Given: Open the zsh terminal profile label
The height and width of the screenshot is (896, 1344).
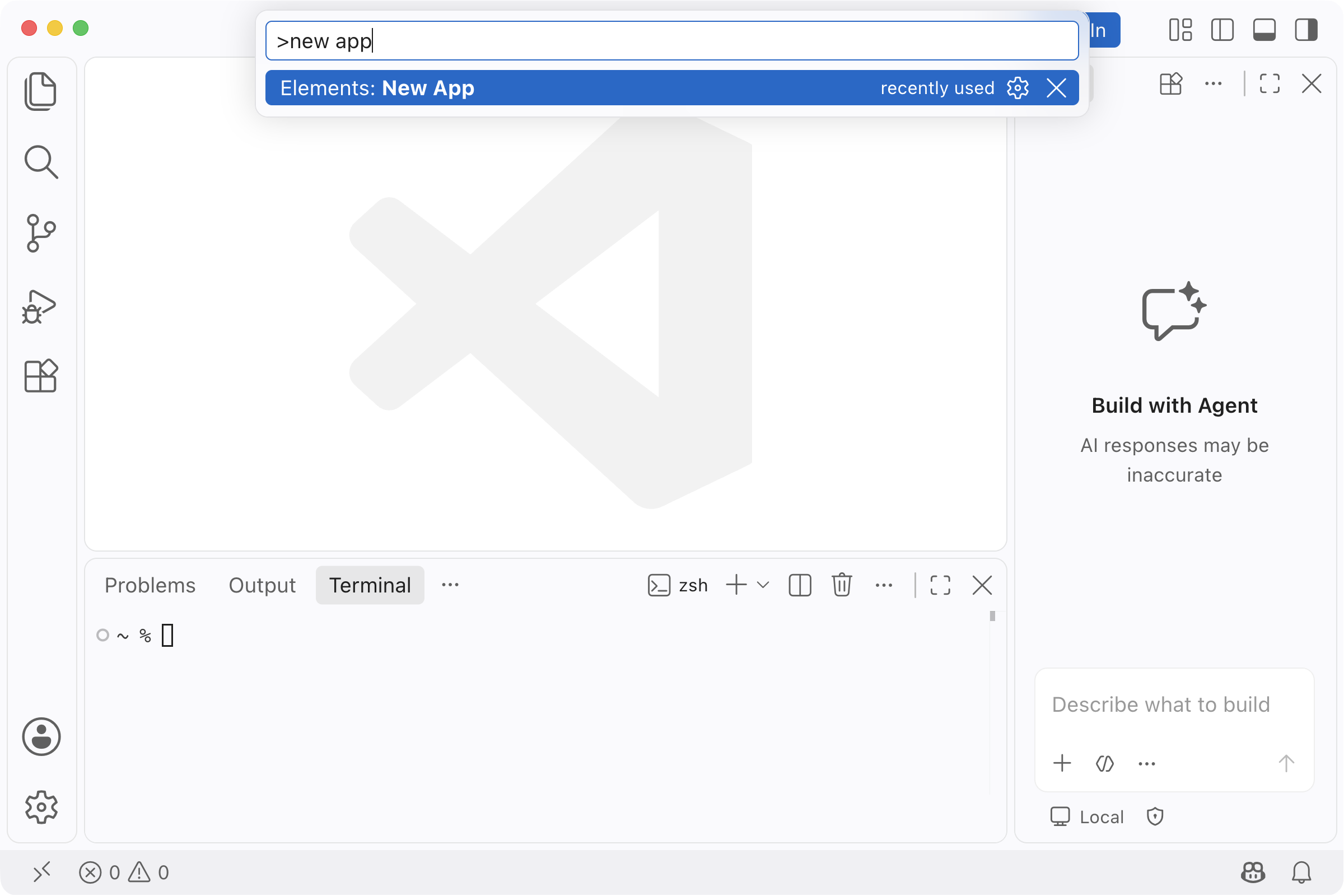Looking at the screenshot, I should pos(678,585).
